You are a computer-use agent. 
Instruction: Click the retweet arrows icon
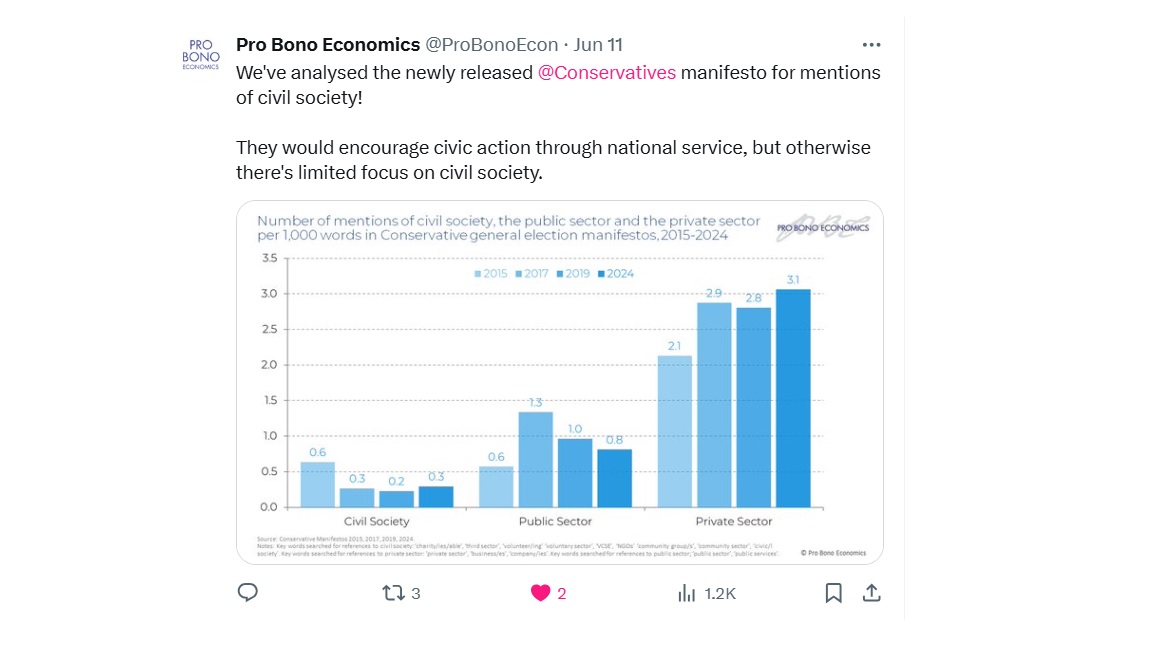(393, 593)
